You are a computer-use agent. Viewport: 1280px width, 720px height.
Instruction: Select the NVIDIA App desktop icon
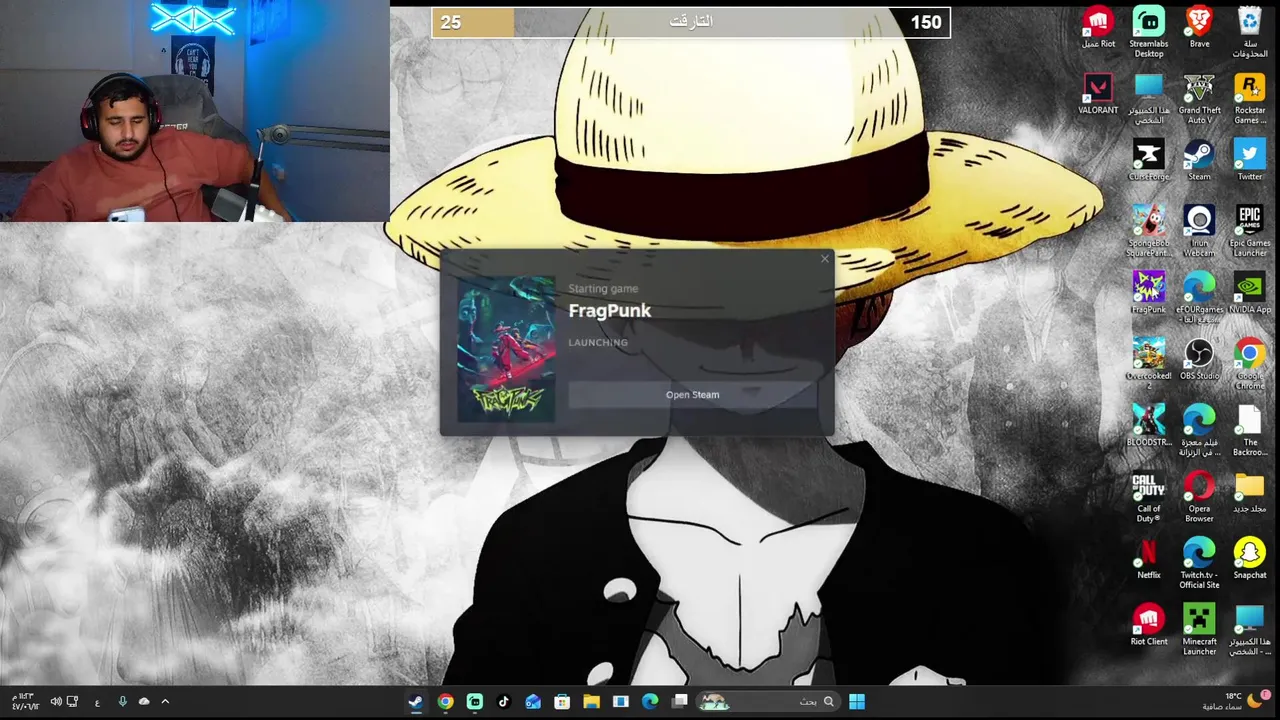[x=1250, y=293]
